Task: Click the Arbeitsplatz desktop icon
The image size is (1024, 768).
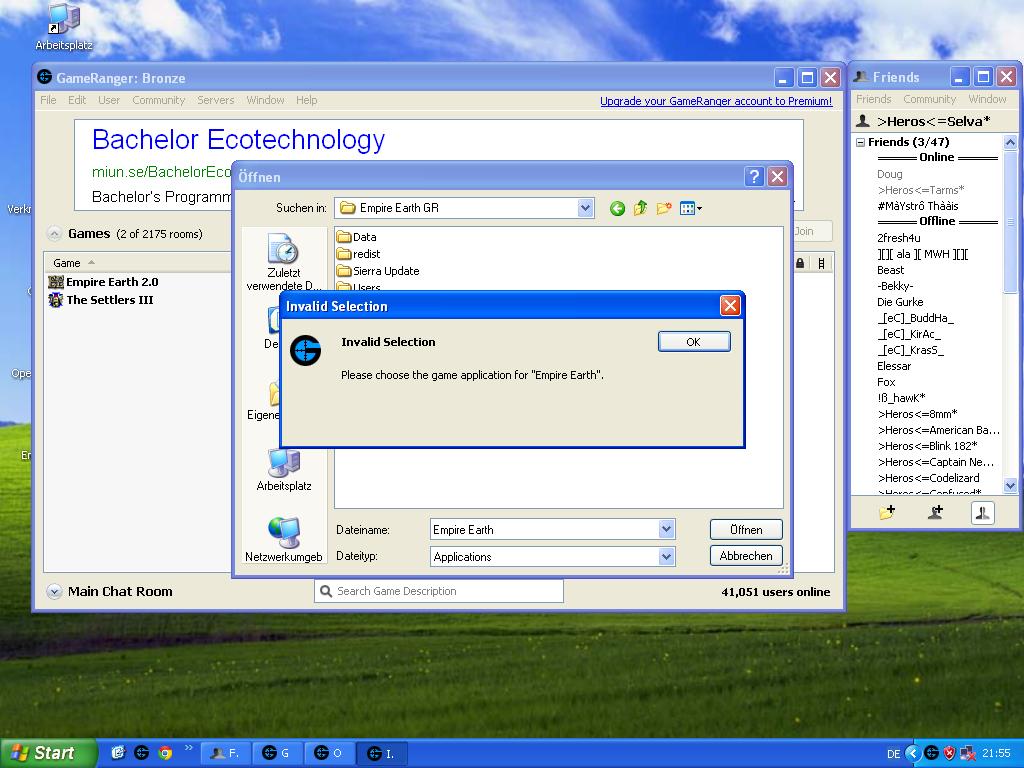Action: click(x=64, y=22)
